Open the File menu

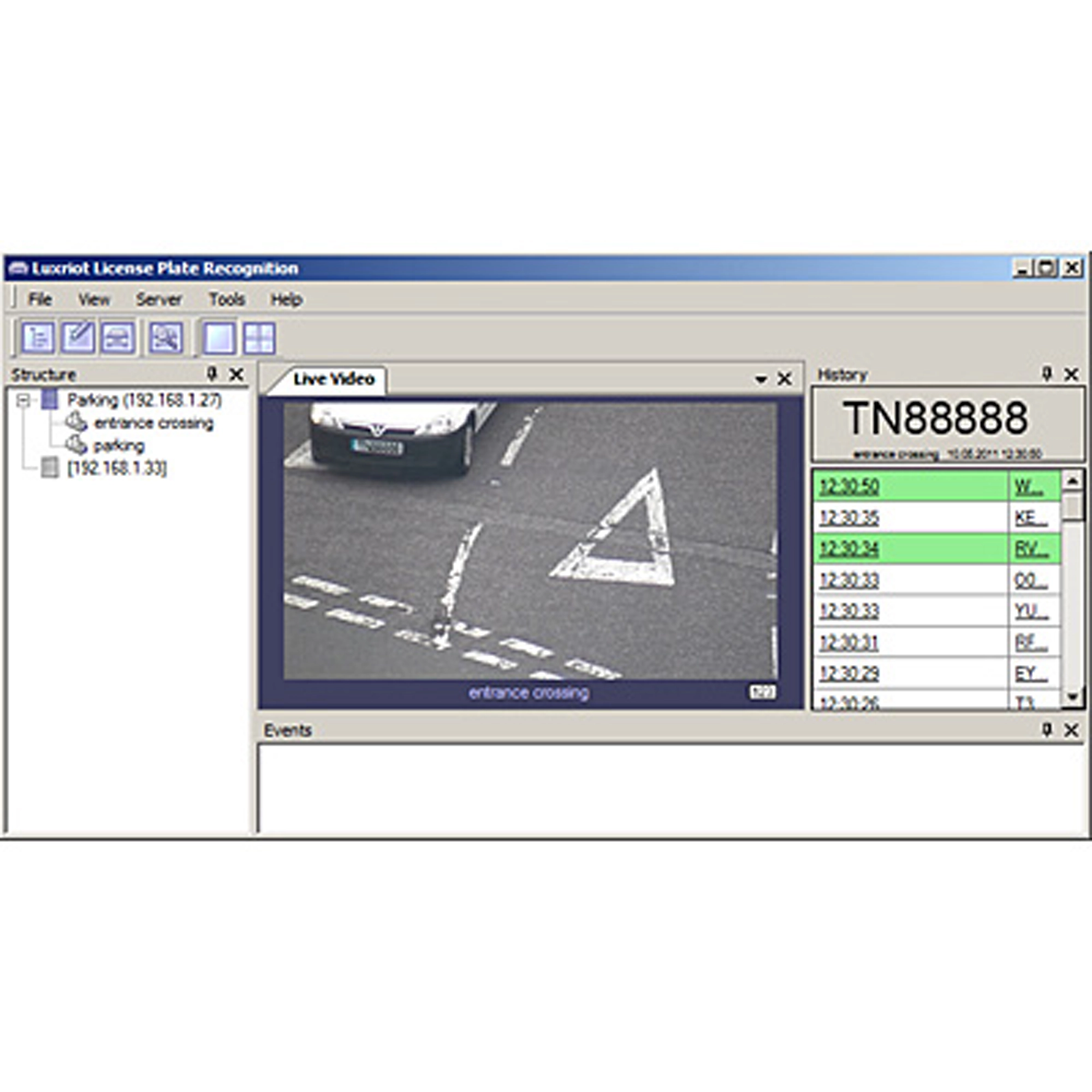(x=40, y=299)
